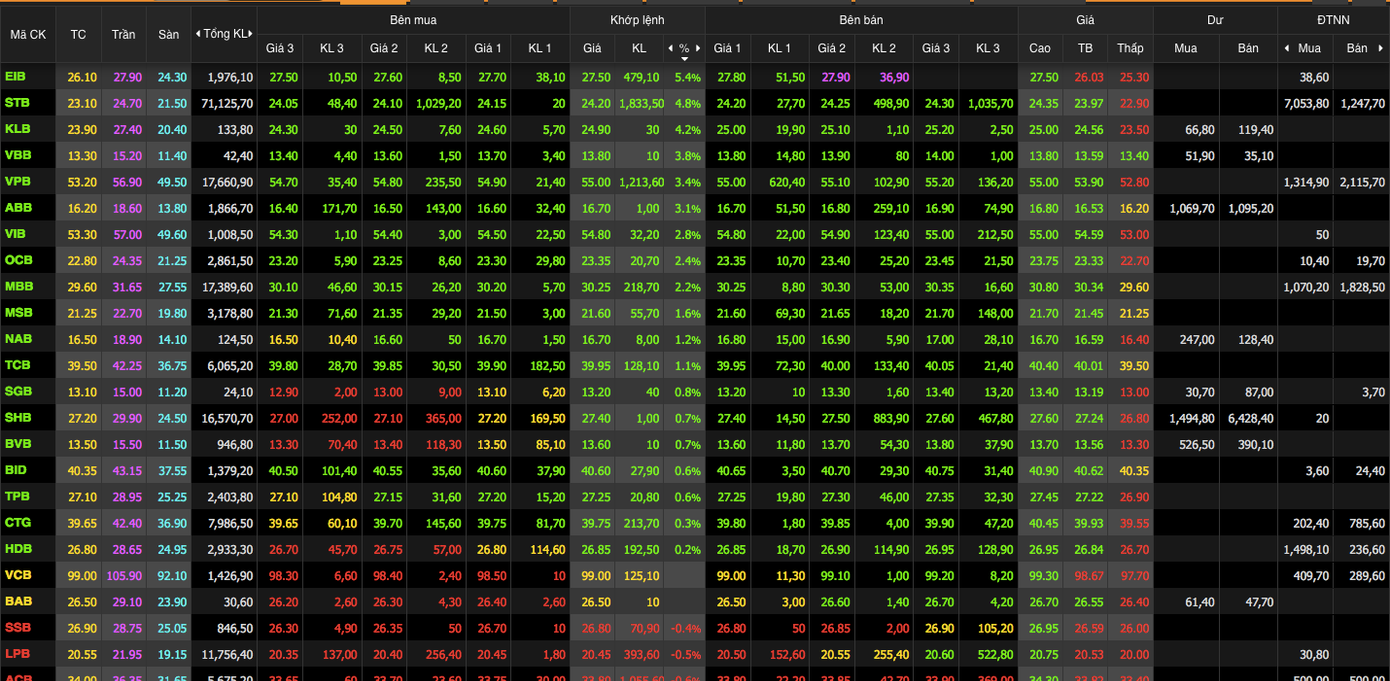Click left arrow beside Tổng KL header
Image resolution: width=1390 pixels, height=681 pixels.
tap(198, 34)
